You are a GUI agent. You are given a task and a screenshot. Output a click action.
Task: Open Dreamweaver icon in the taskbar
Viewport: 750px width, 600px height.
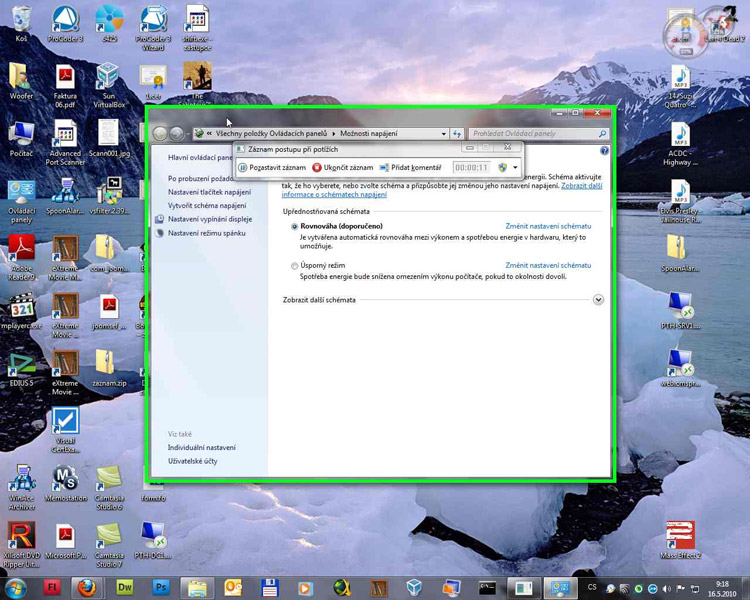click(124, 588)
